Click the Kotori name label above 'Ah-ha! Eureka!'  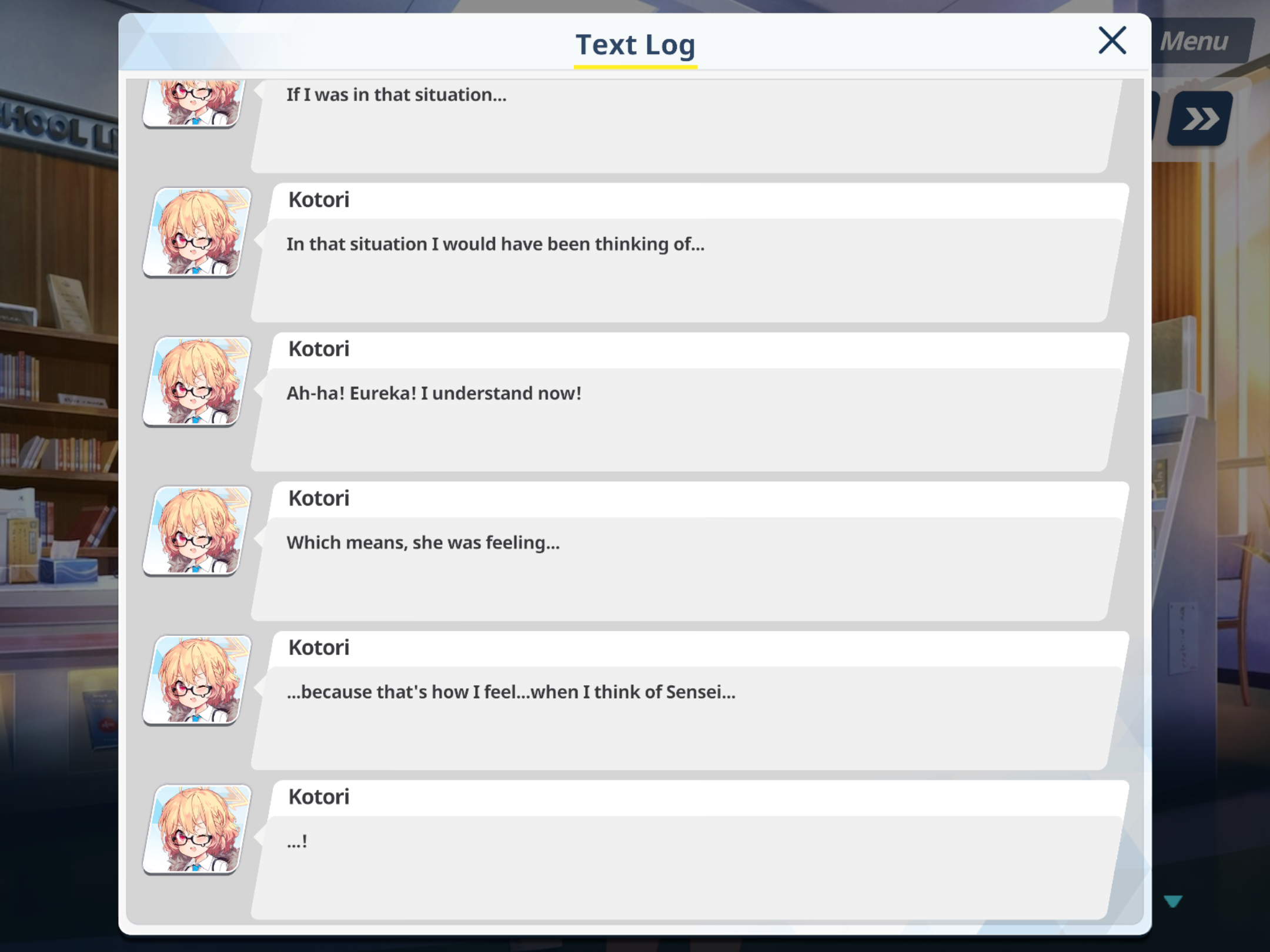point(319,349)
